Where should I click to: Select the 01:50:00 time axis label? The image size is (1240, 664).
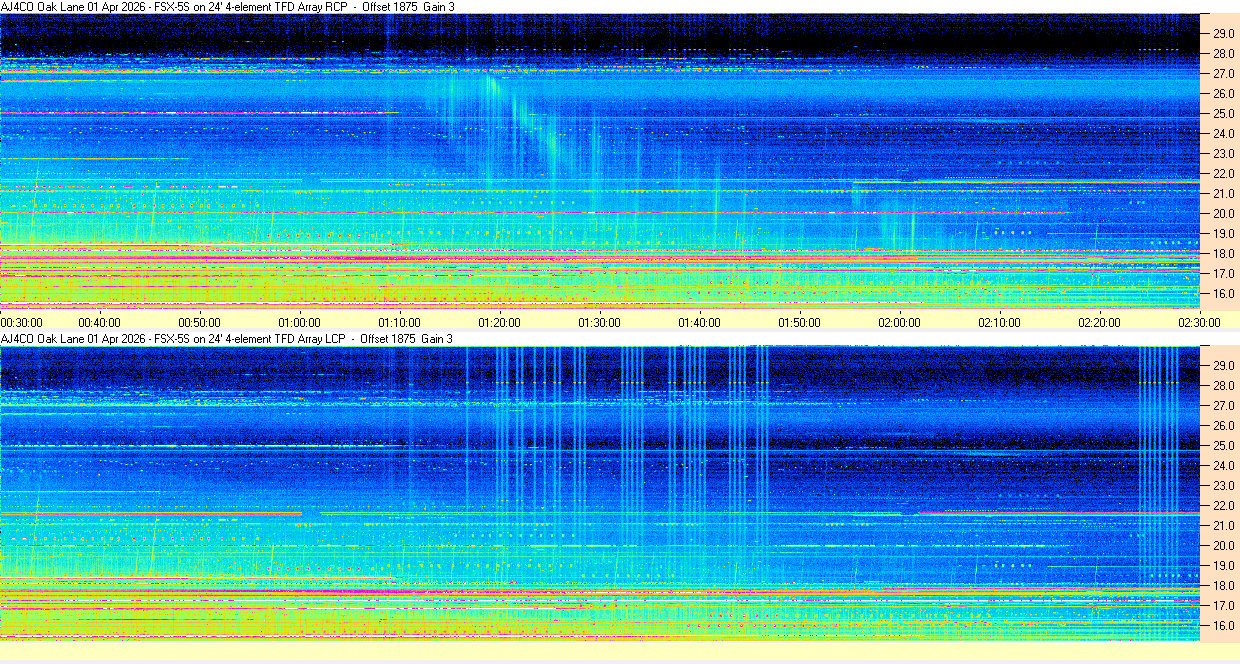(x=799, y=322)
